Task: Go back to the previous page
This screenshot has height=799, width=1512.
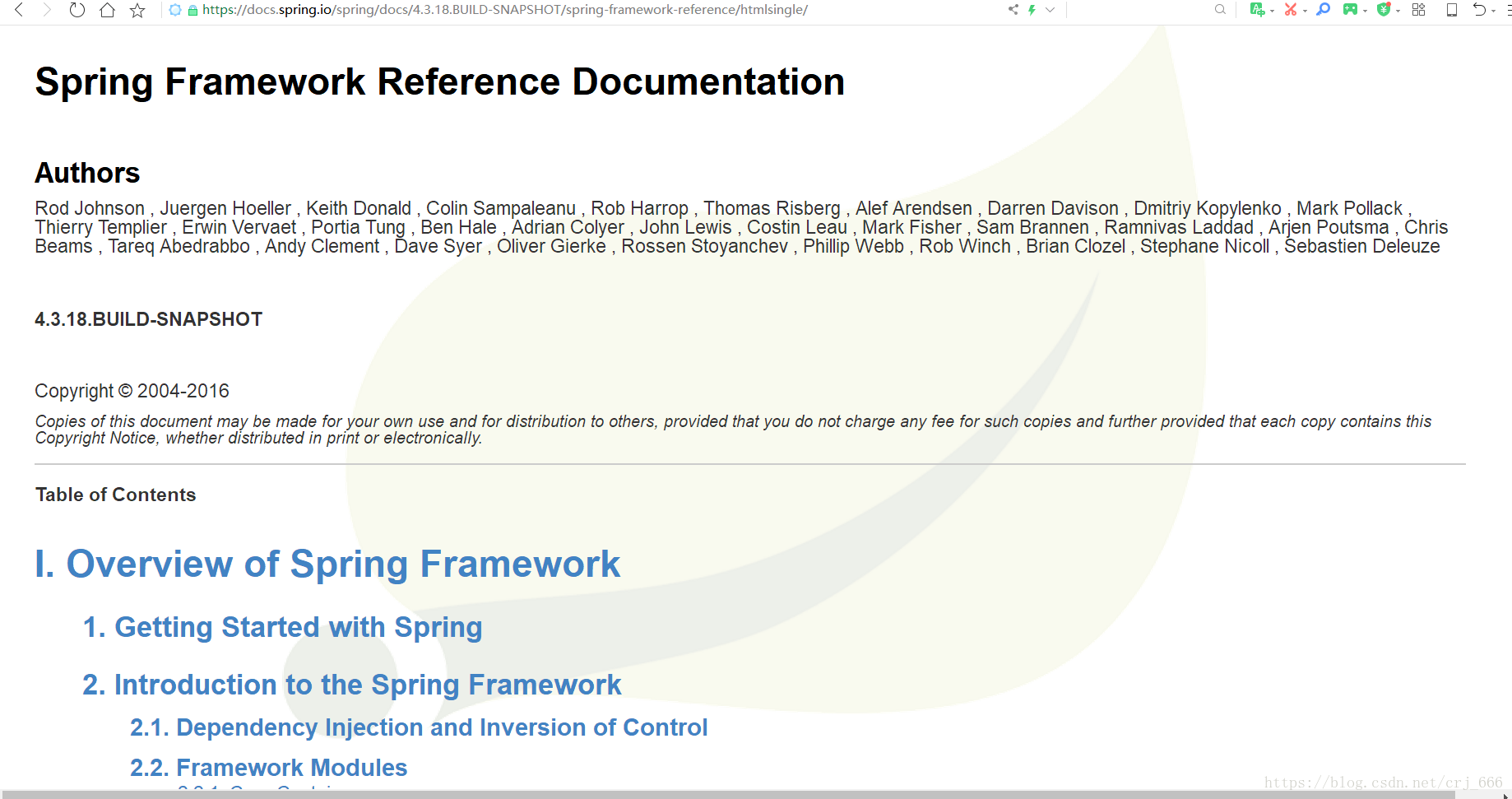Action: 19,10
